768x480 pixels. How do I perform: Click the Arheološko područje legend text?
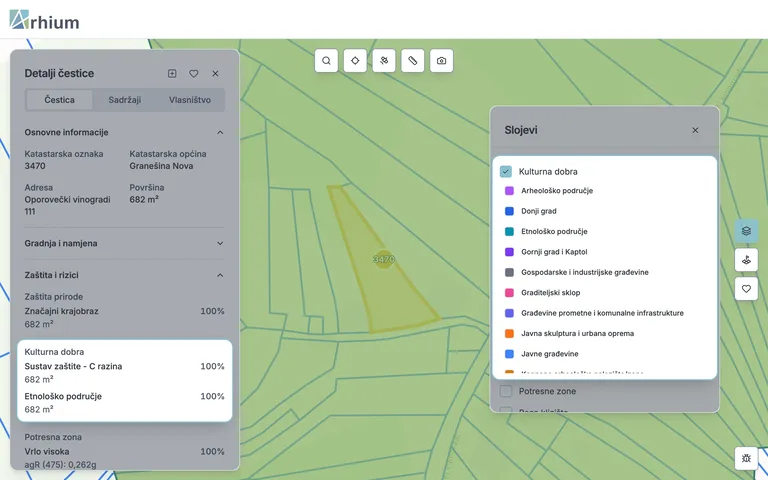[x=557, y=191]
